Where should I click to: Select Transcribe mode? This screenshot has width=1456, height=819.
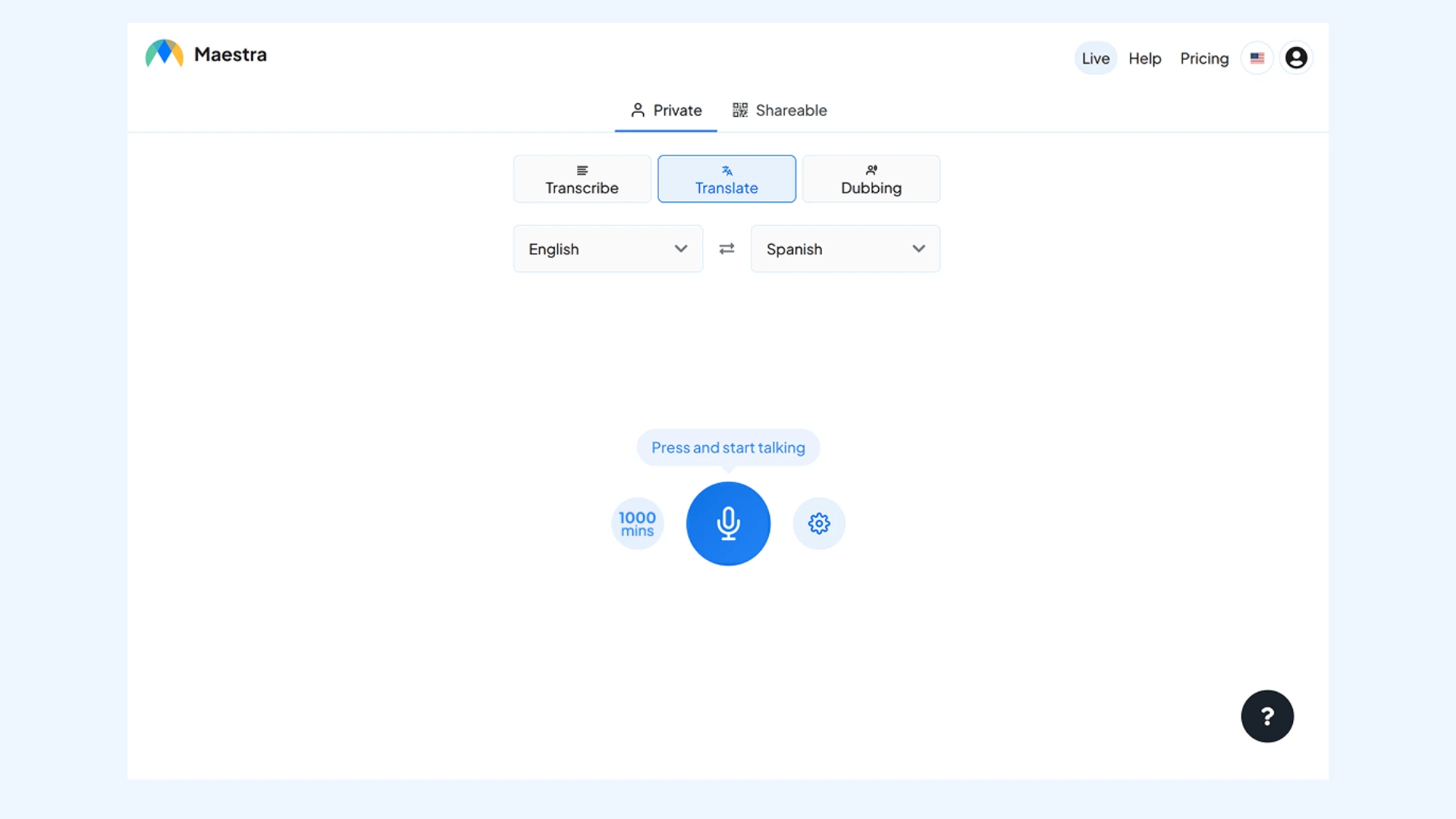click(x=582, y=179)
